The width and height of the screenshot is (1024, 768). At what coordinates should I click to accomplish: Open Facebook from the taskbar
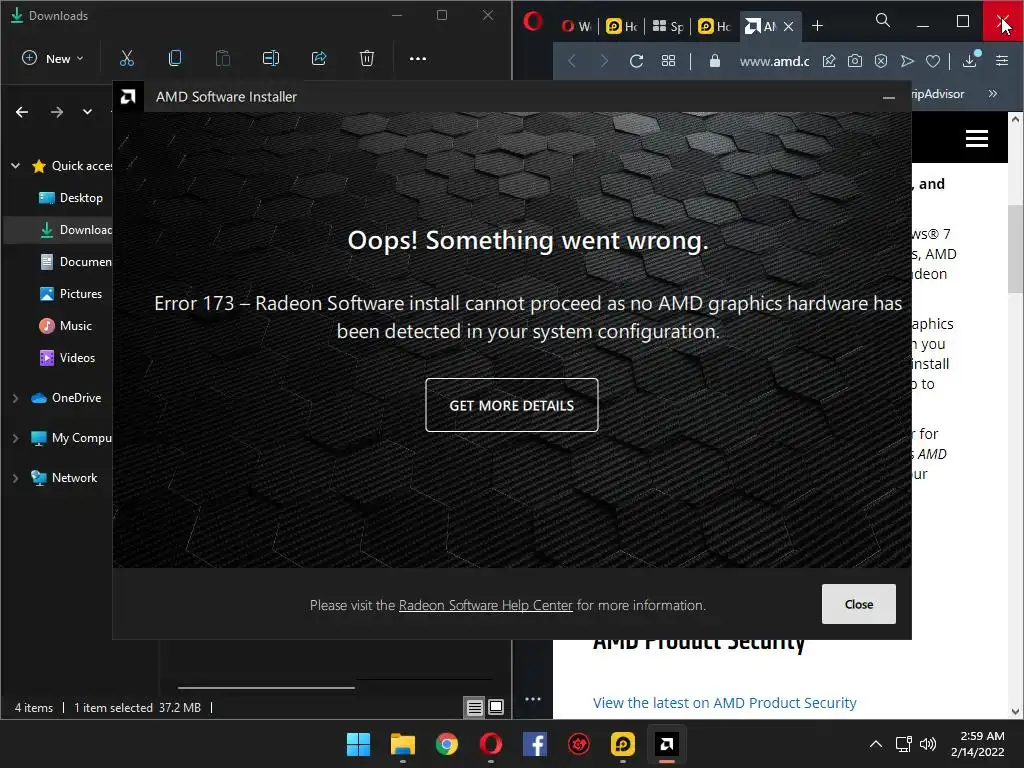point(535,744)
